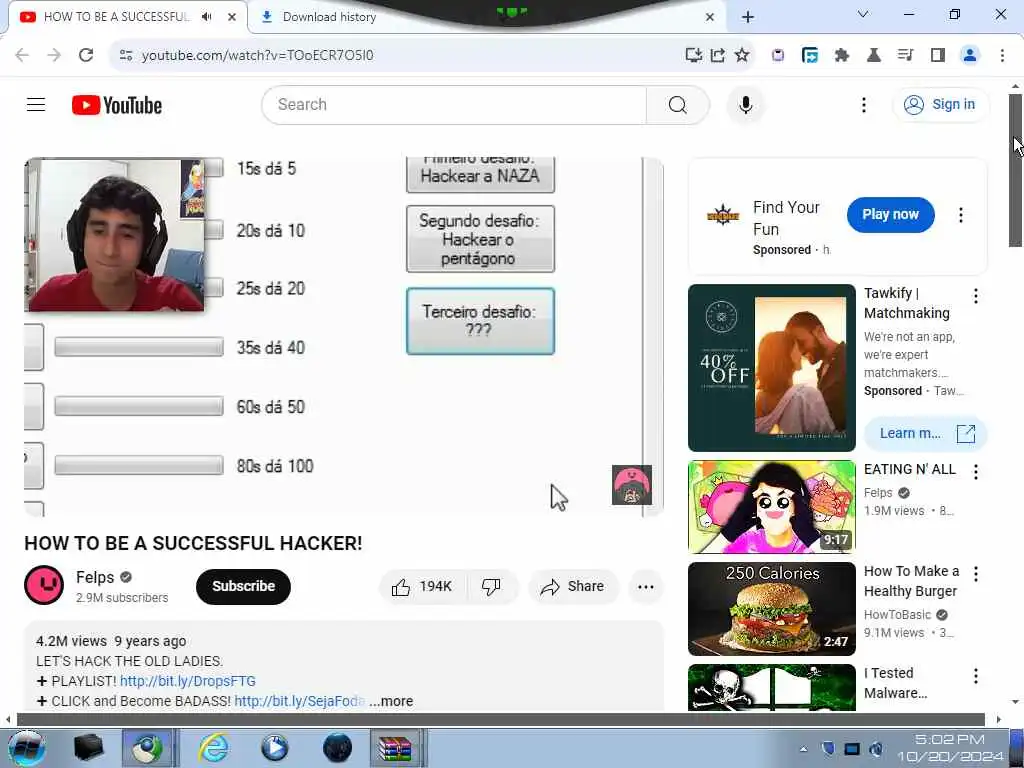The height and width of the screenshot is (768, 1024).
Task: Show hidden system tray icons
Action: coord(803,749)
